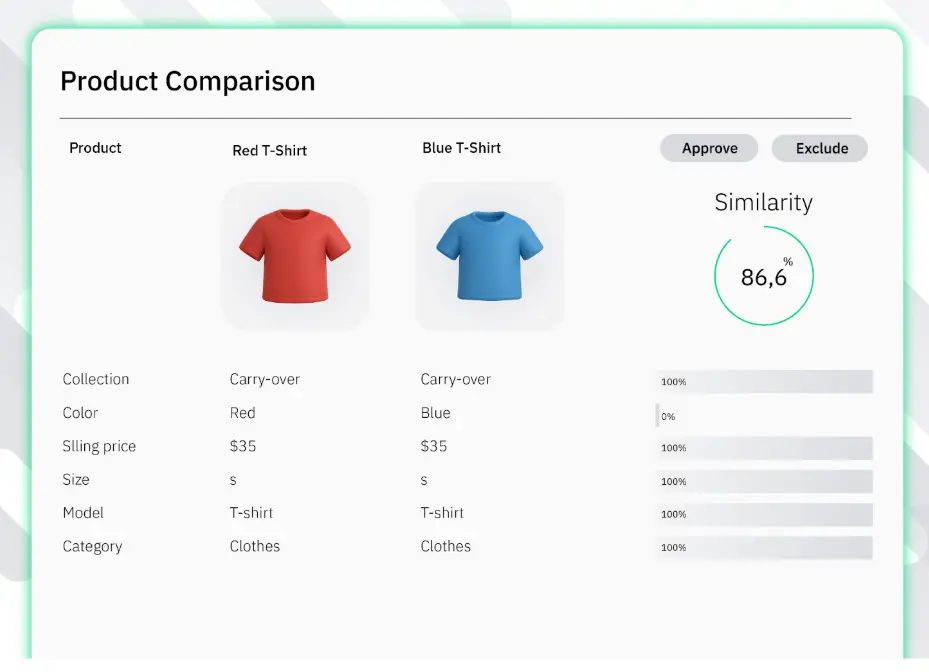Click size s under Red T-Shirt
This screenshot has width=929, height=672.
tap(233, 480)
